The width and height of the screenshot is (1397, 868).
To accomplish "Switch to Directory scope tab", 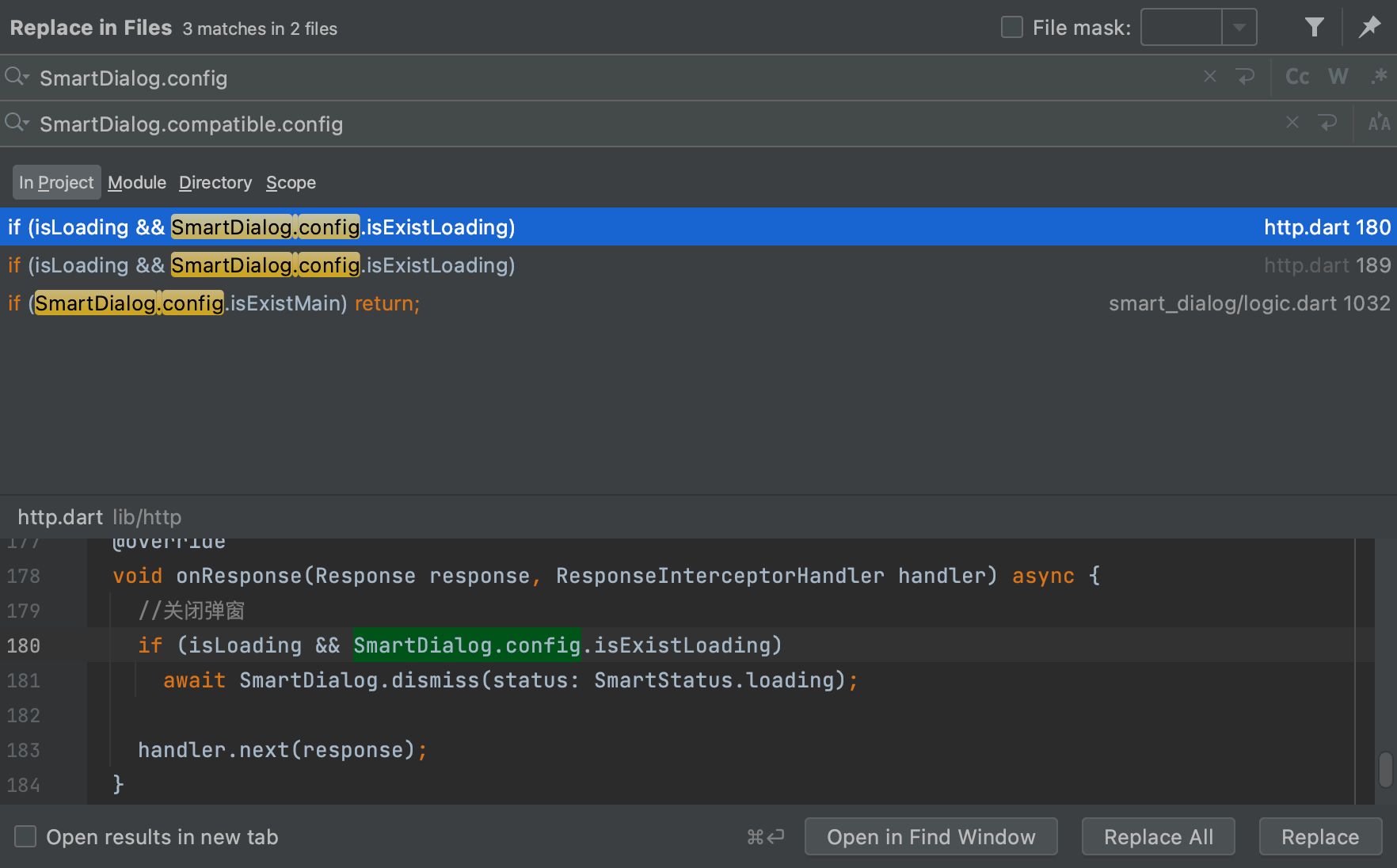I will click(x=215, y=183).
